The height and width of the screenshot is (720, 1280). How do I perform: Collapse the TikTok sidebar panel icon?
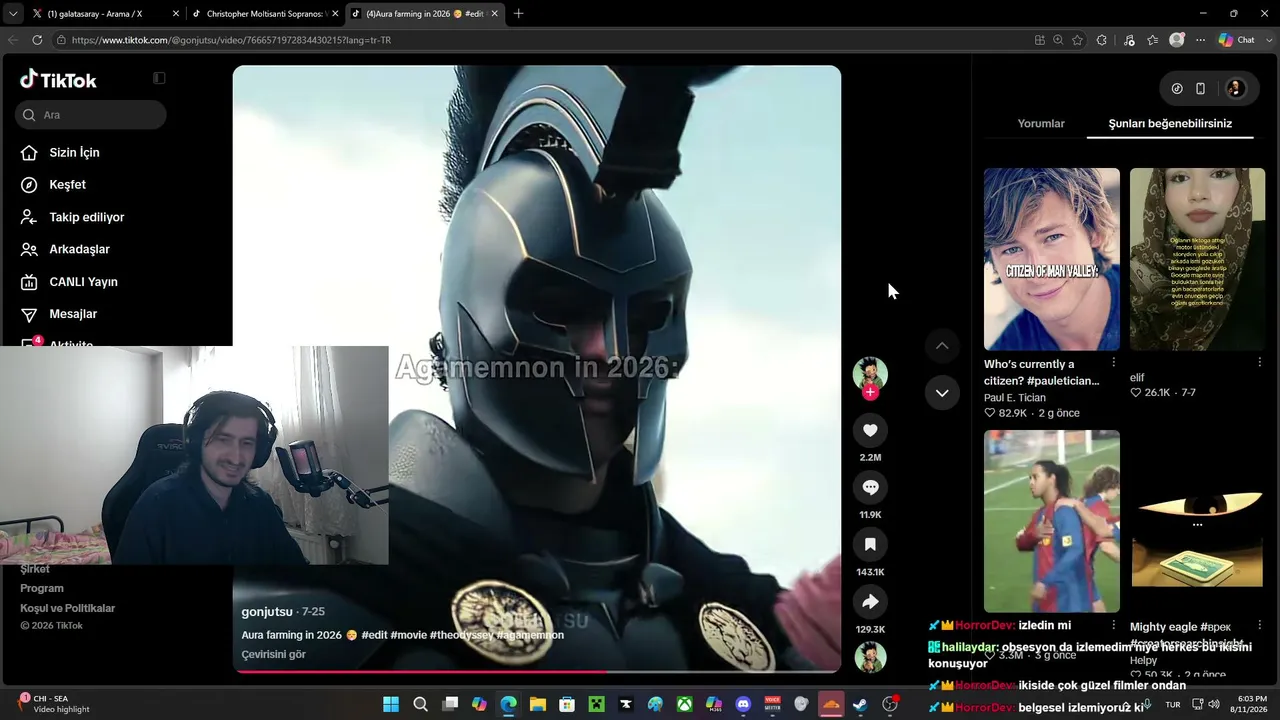pyautogui.click(x=159, y=78)
